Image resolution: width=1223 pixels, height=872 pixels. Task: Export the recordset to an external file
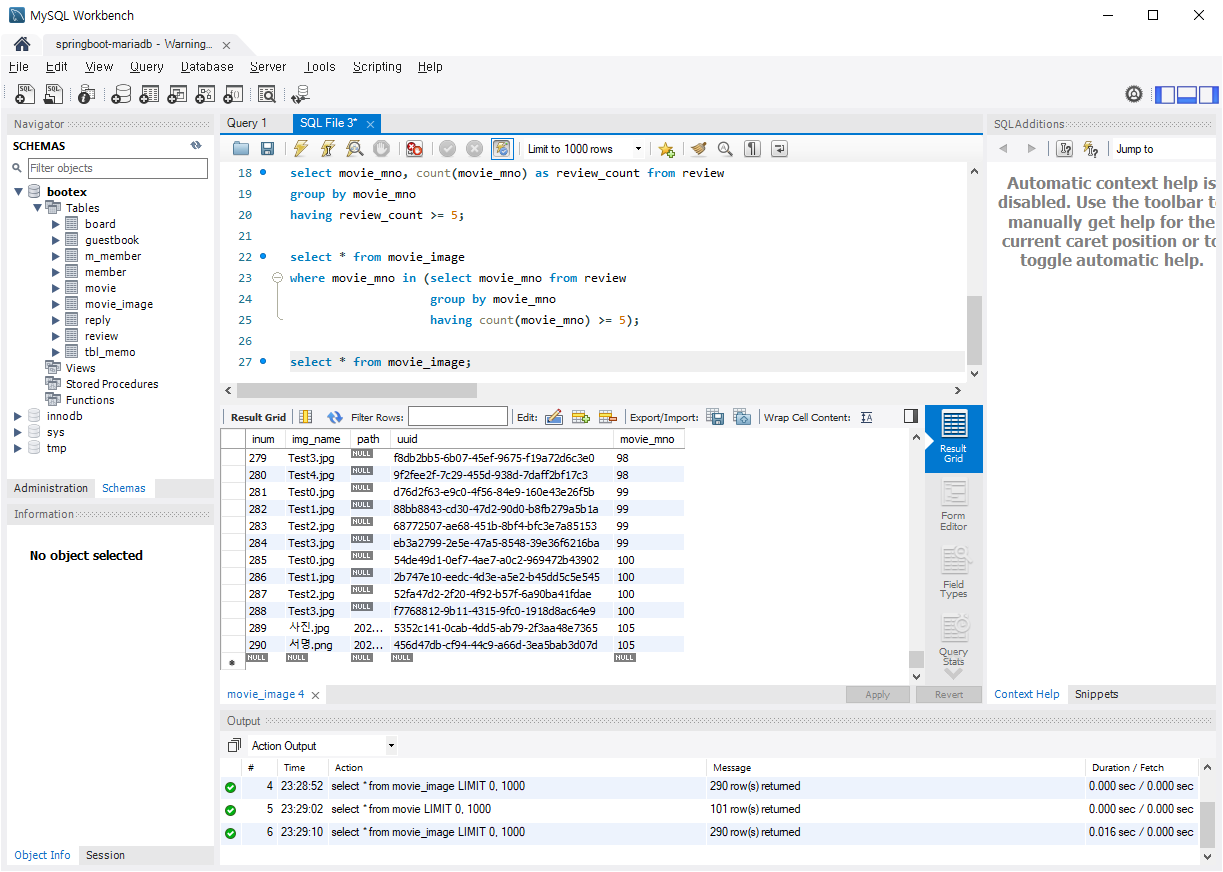[x=715, y=417]
